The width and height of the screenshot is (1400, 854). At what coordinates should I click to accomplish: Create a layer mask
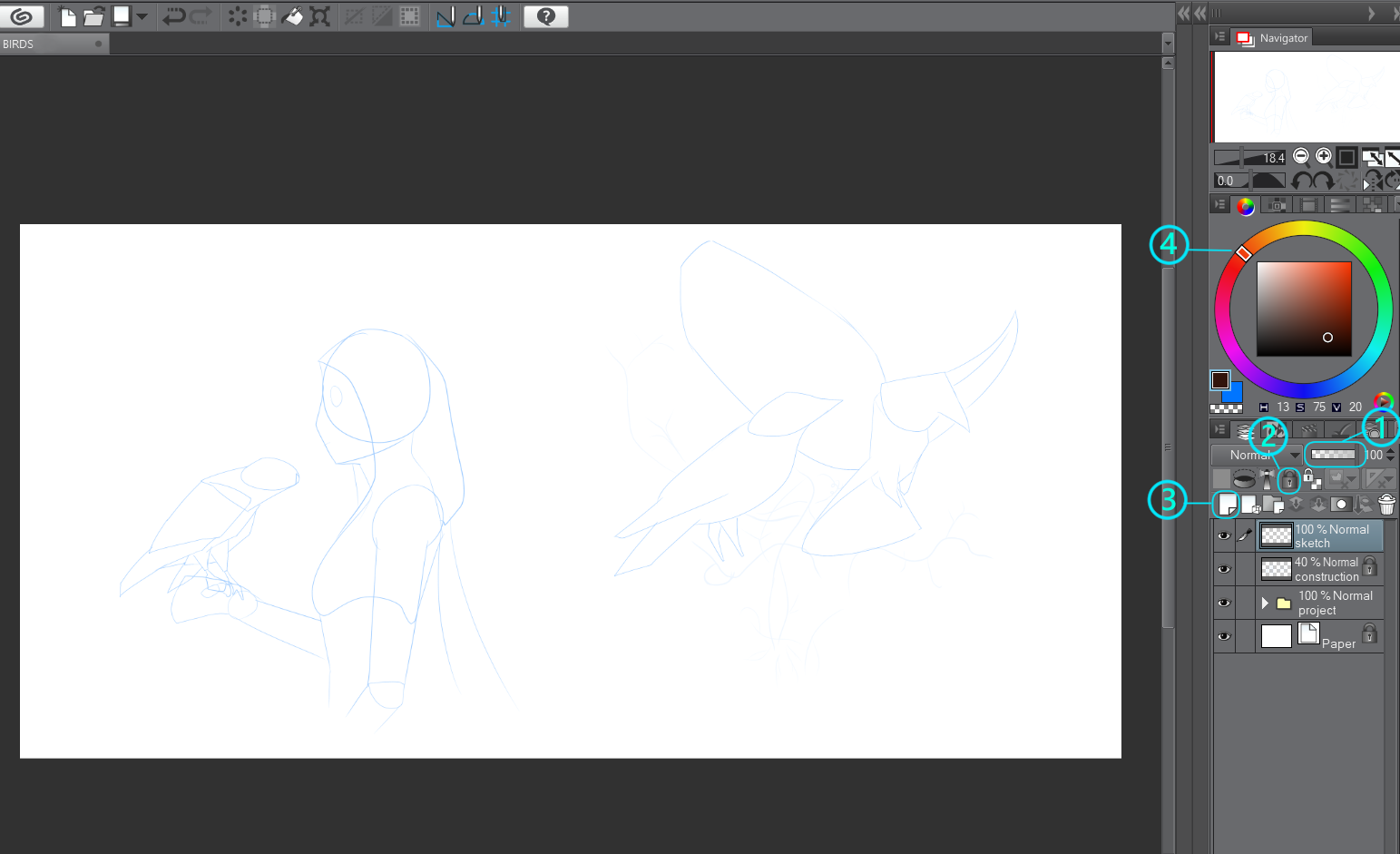[x=1340, y=505]
